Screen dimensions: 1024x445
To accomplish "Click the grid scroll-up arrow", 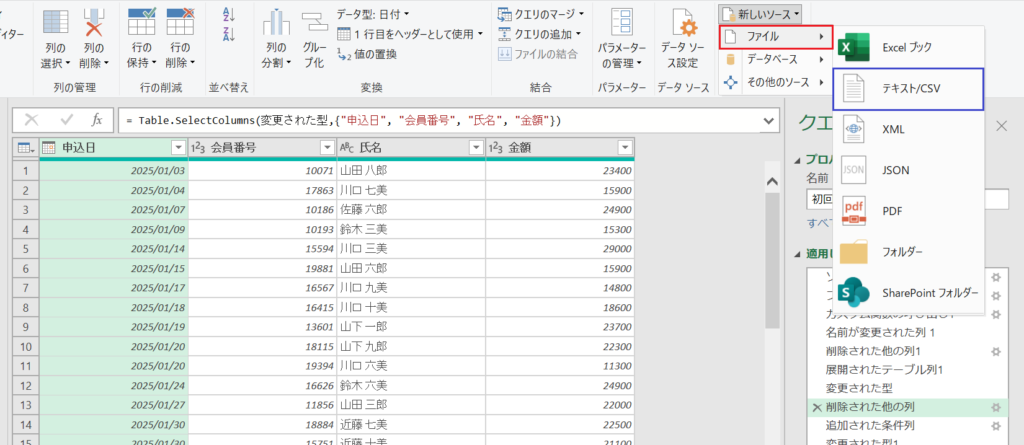I will click(x=772, y=182).
